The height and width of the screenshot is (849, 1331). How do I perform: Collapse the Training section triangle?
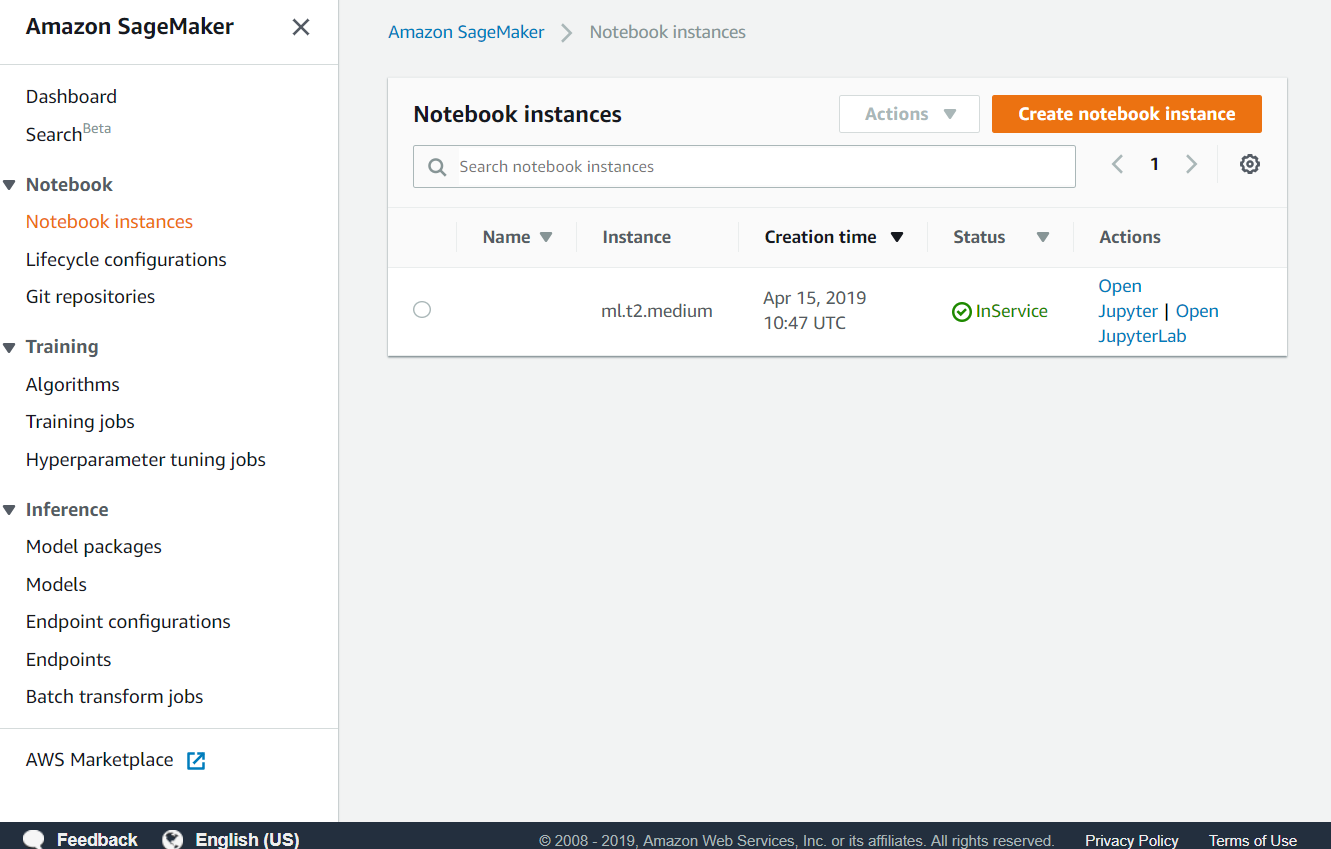pyautogui.click(x=9, y=347)
